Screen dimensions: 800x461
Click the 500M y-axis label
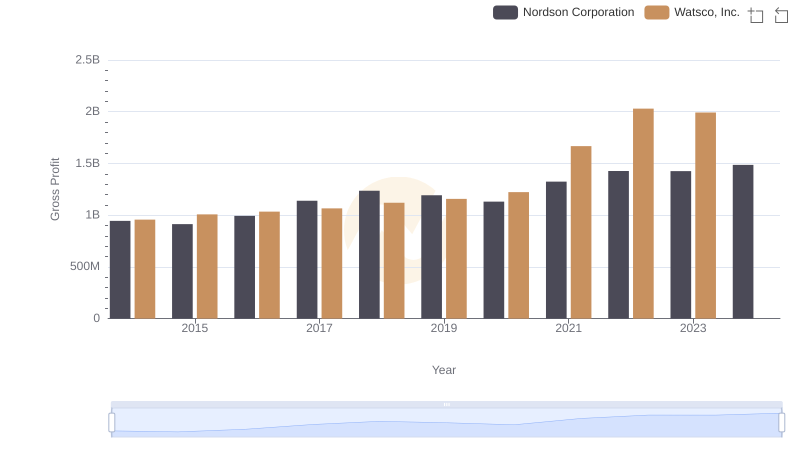(x=85, y=266)
